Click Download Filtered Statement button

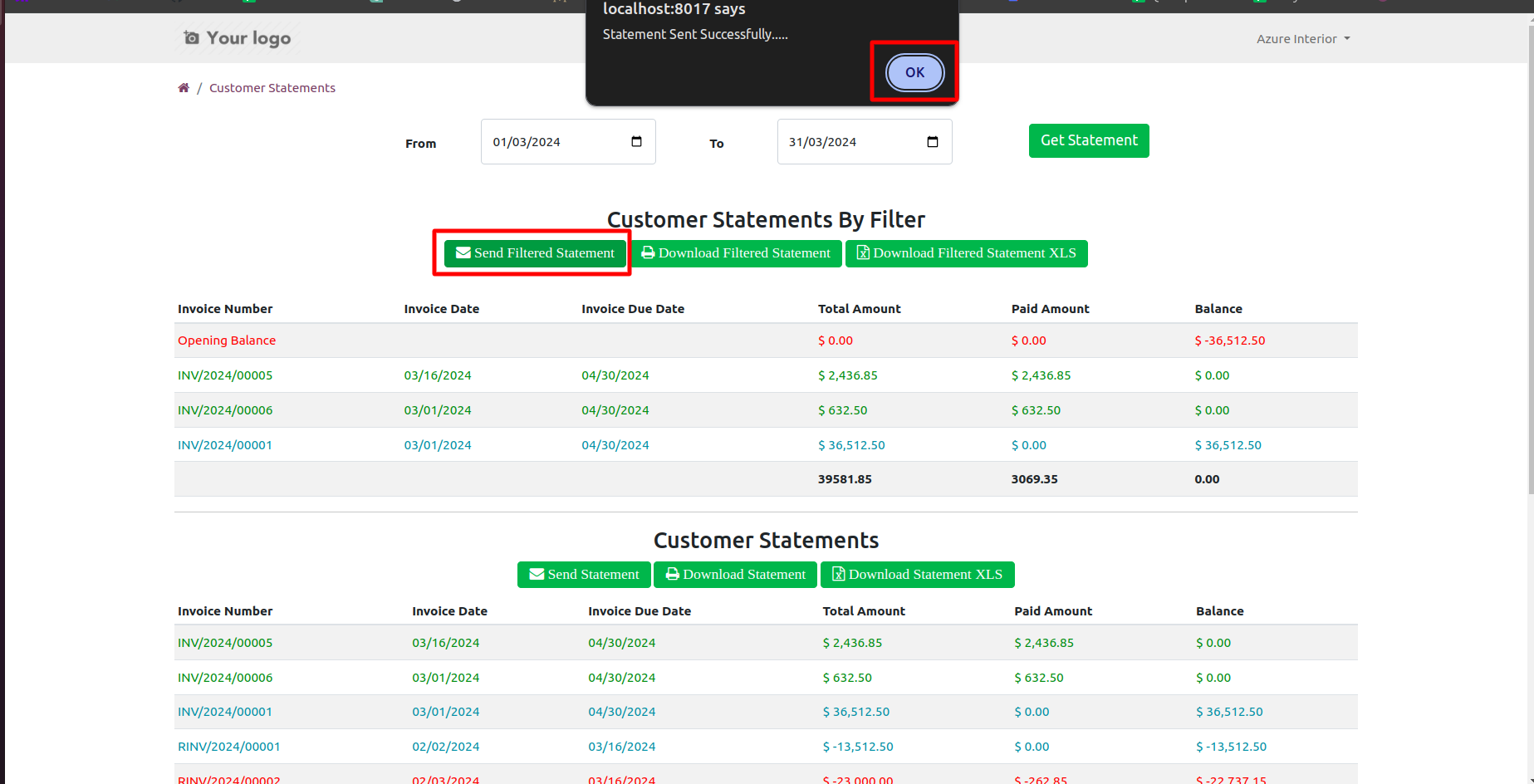(736, 253)
